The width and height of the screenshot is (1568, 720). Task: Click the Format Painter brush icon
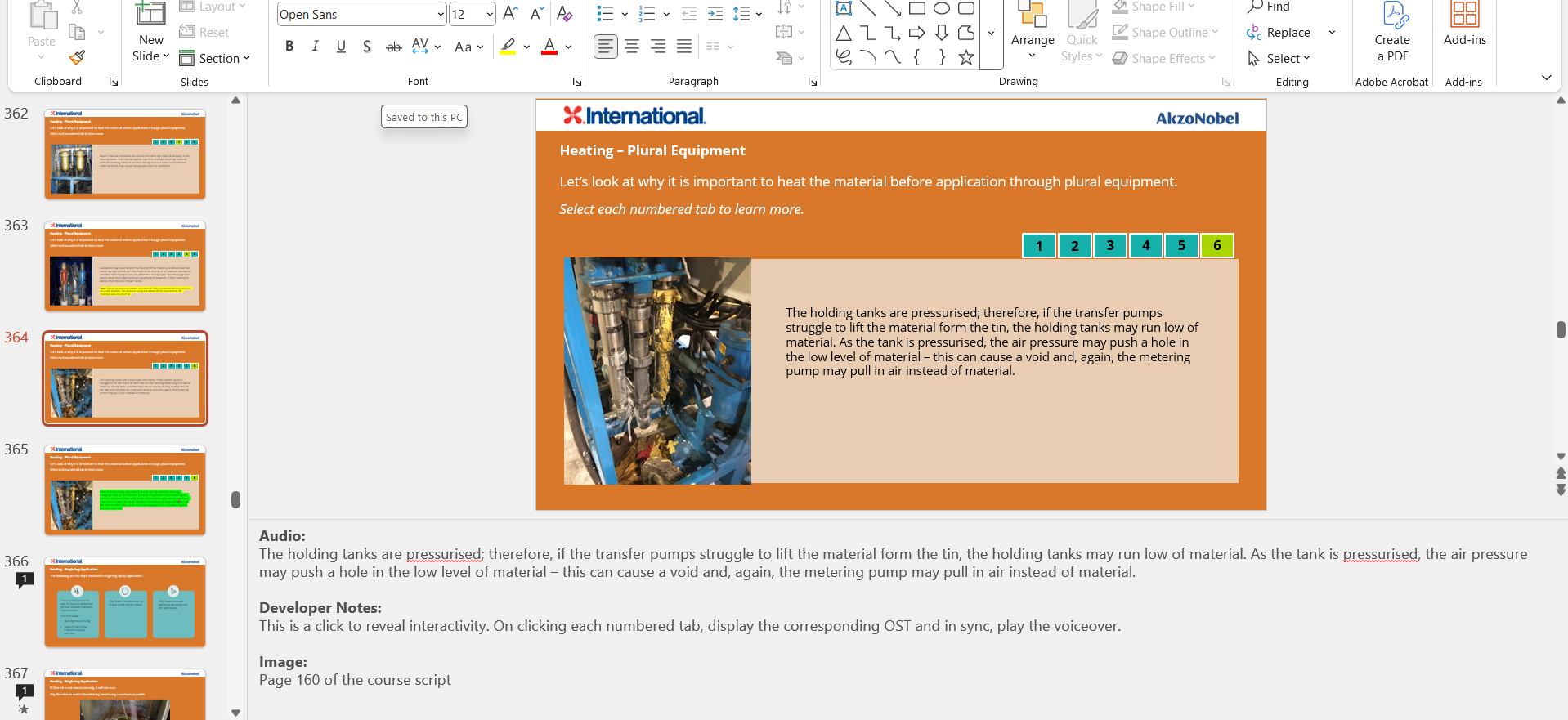[x=77, y=58]
